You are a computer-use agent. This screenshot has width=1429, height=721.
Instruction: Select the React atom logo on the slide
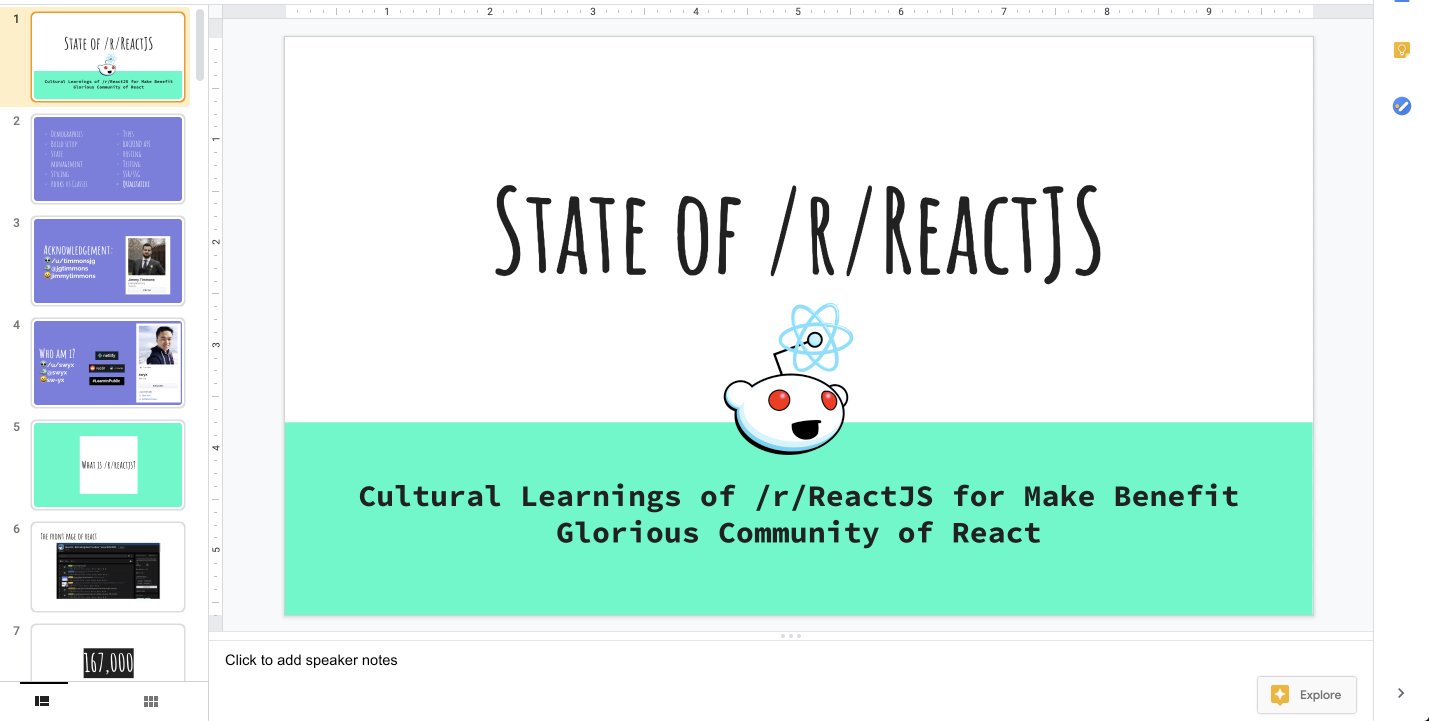[x=814, y=339]
